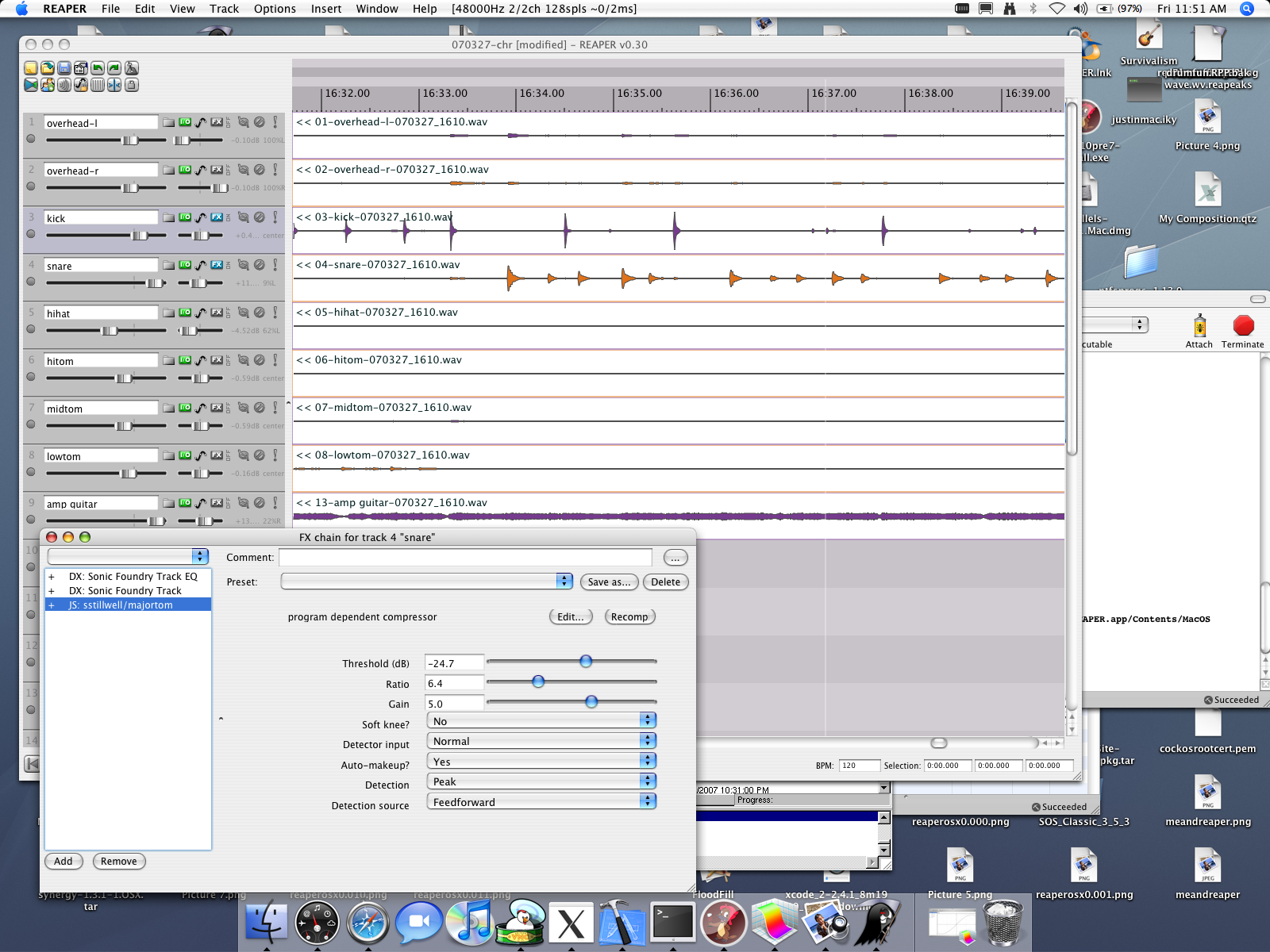Screen dimensions: 1270x952
Task: Solo the kick track
Action: tap(275, 217)
